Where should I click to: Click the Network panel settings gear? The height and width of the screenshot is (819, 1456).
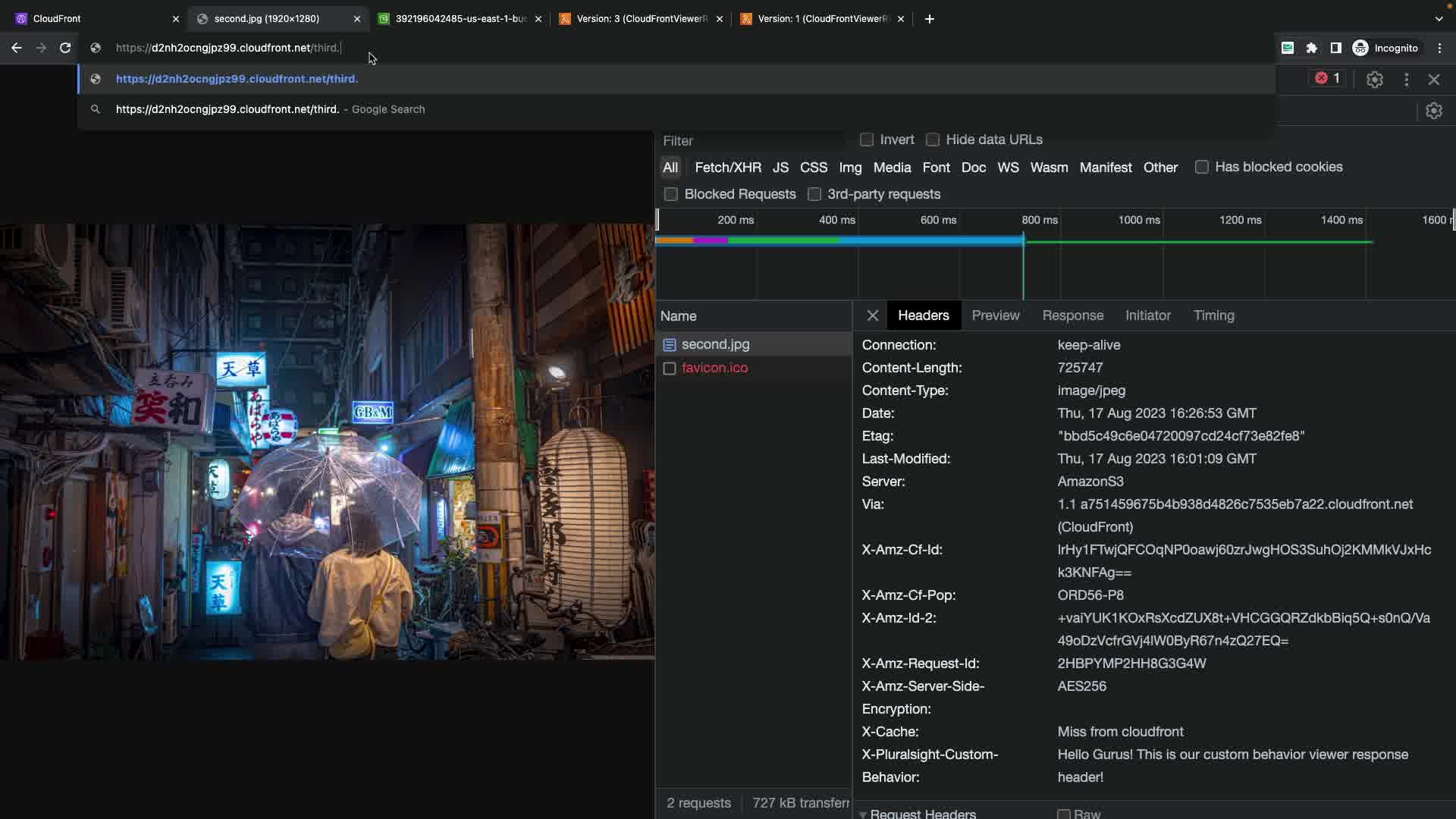click(x=1433, y=111)
